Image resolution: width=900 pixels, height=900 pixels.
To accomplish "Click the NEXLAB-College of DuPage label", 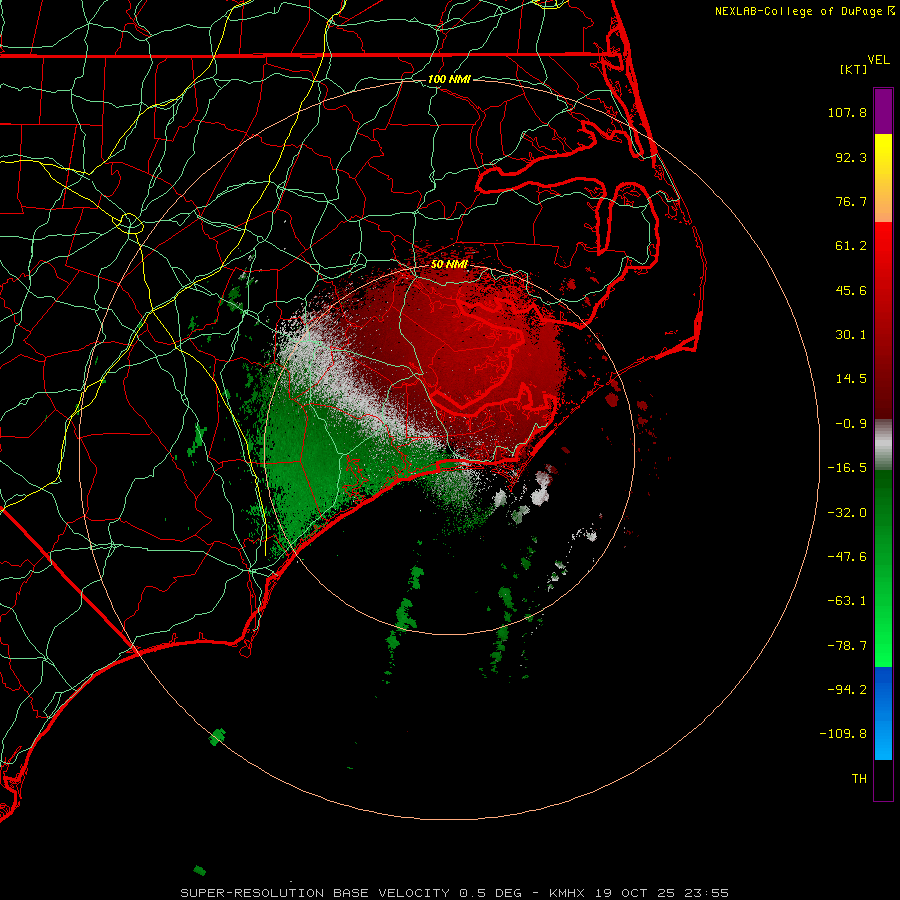I will [x=799, y=11].
